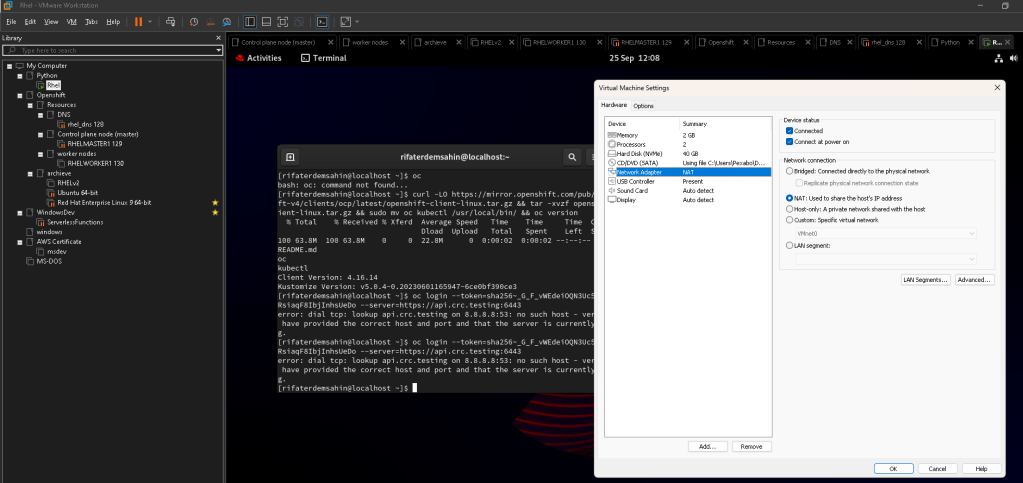Click the LAN Segments... button
This screenshot has width=1023, height=483.
point(925,279)
